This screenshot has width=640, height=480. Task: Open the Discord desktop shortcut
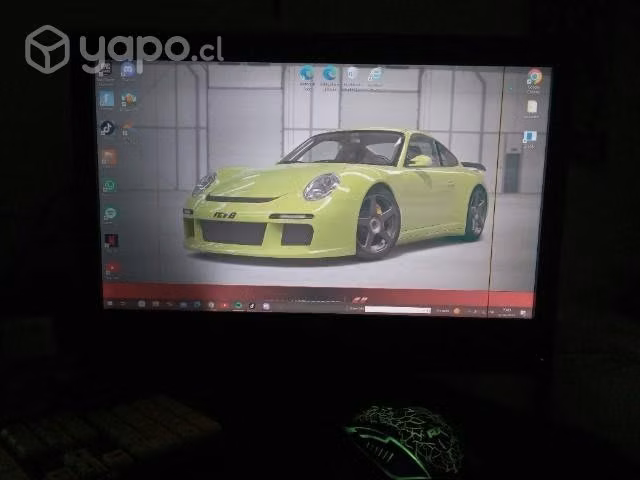click(x=128, y=71)
